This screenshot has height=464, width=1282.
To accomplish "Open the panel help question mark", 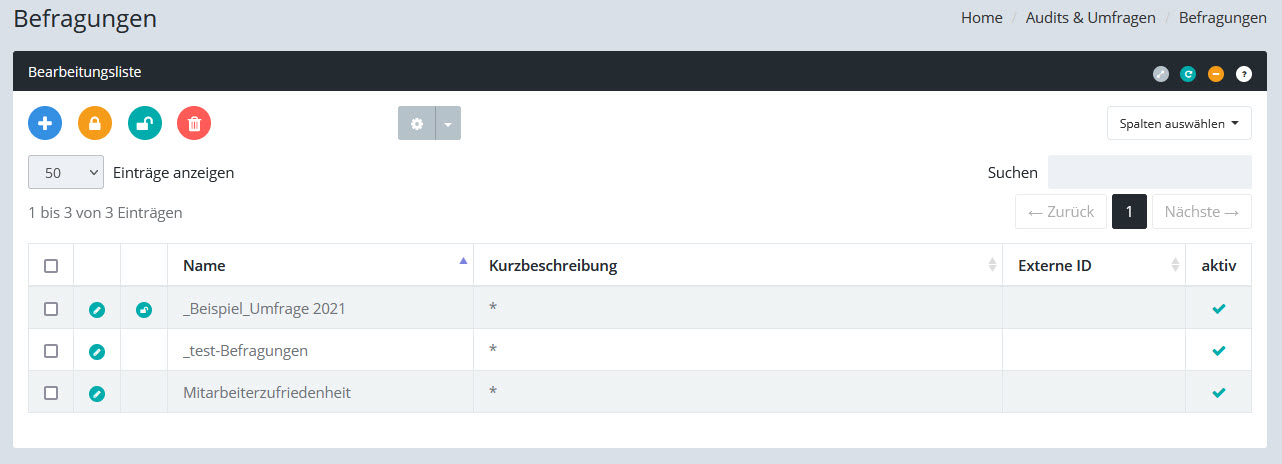I will [x=1244, y=73].
